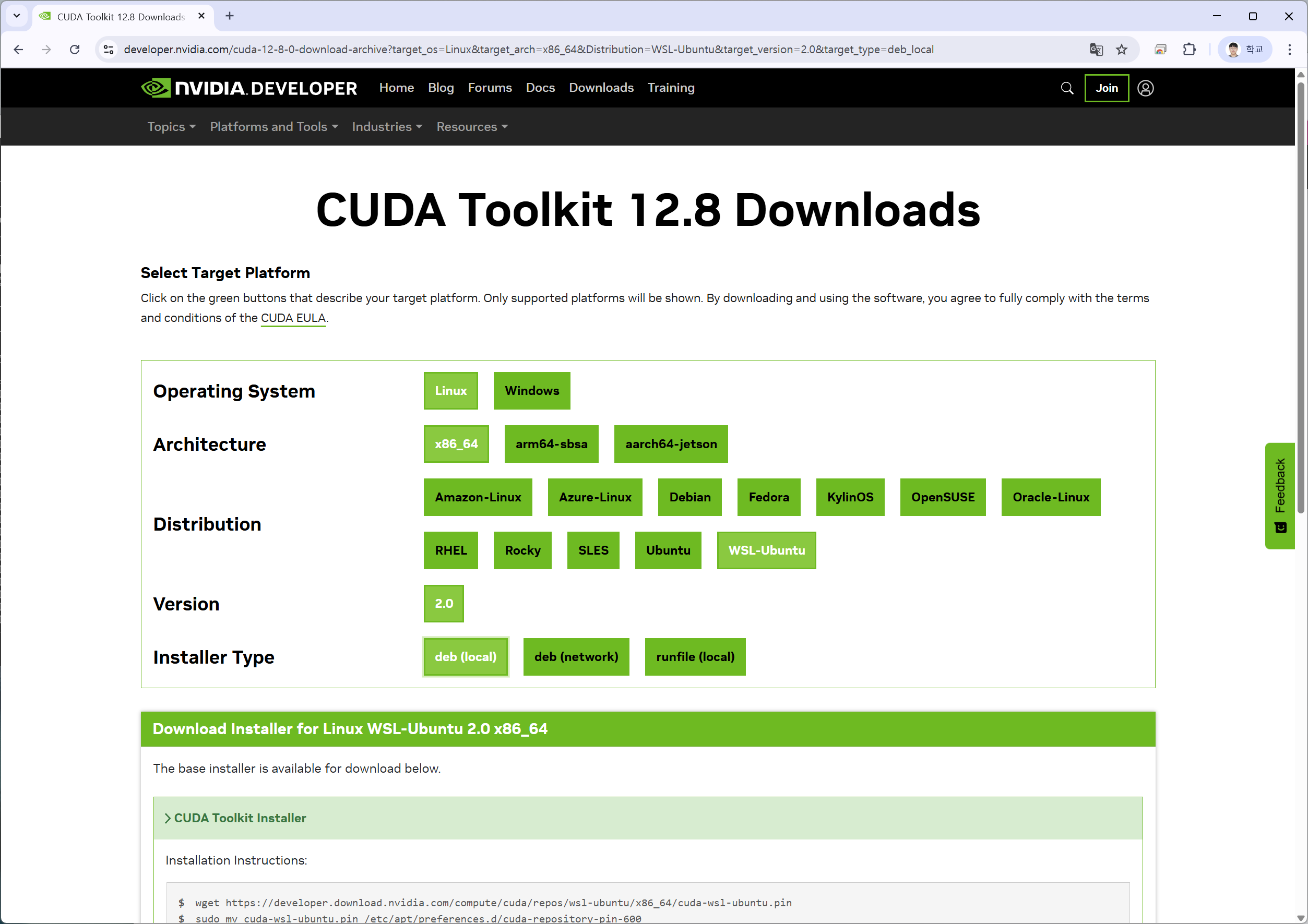The width and height of the screenshot is (1308, 924).
Task: Click the Join button
Action: pyautogui.click(x=1106, y=88)
